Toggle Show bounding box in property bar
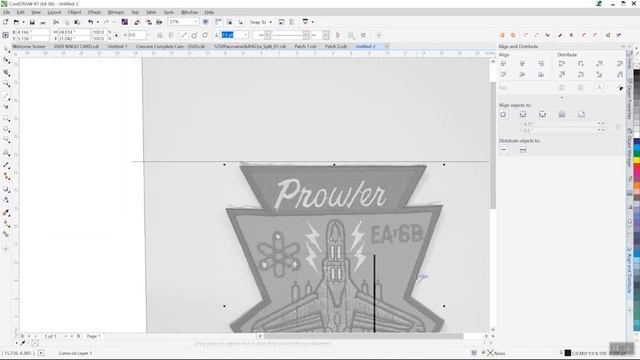The image size is (640, 360). (x=363, y=36)
